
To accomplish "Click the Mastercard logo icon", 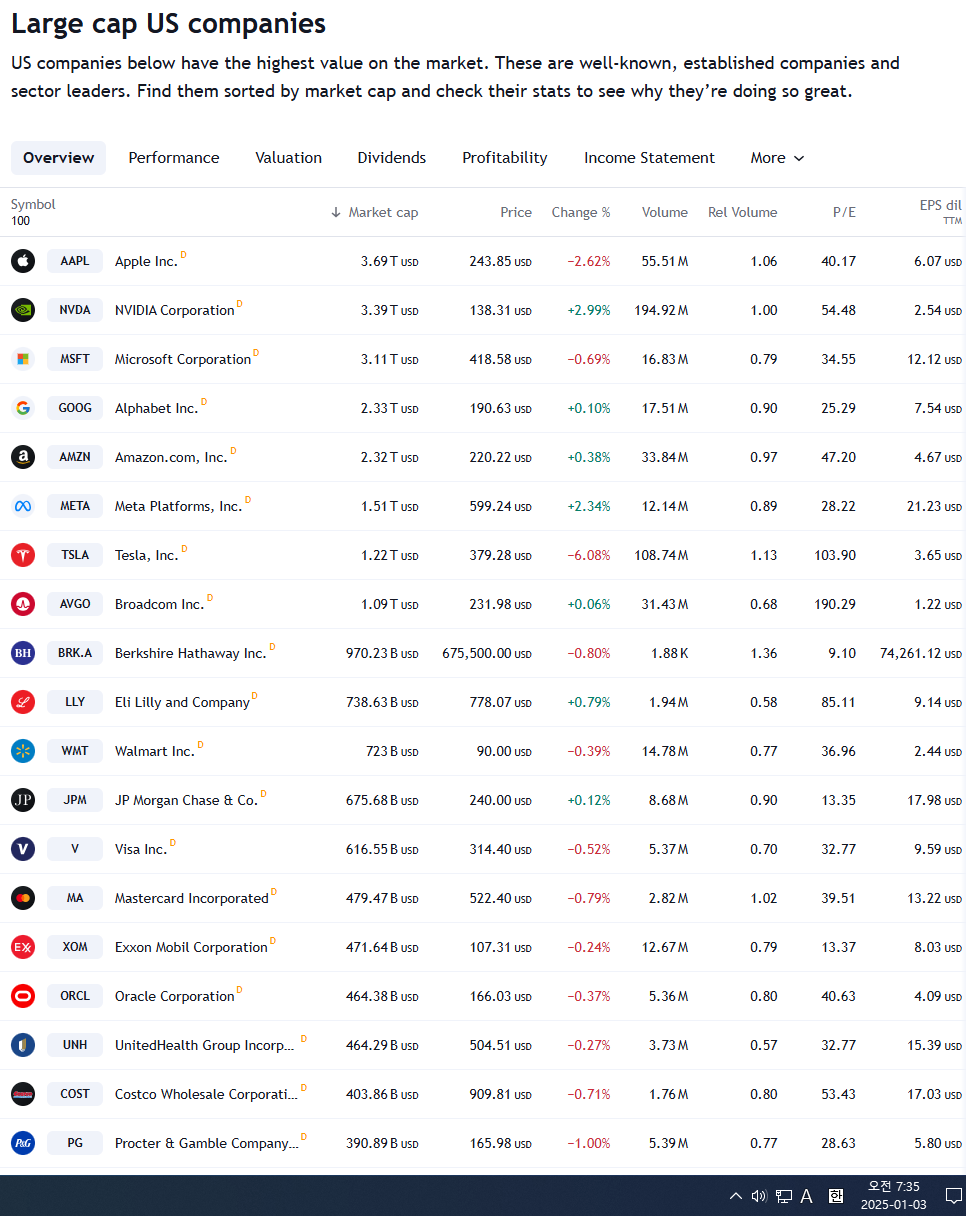I will click(x=23, y=898).
